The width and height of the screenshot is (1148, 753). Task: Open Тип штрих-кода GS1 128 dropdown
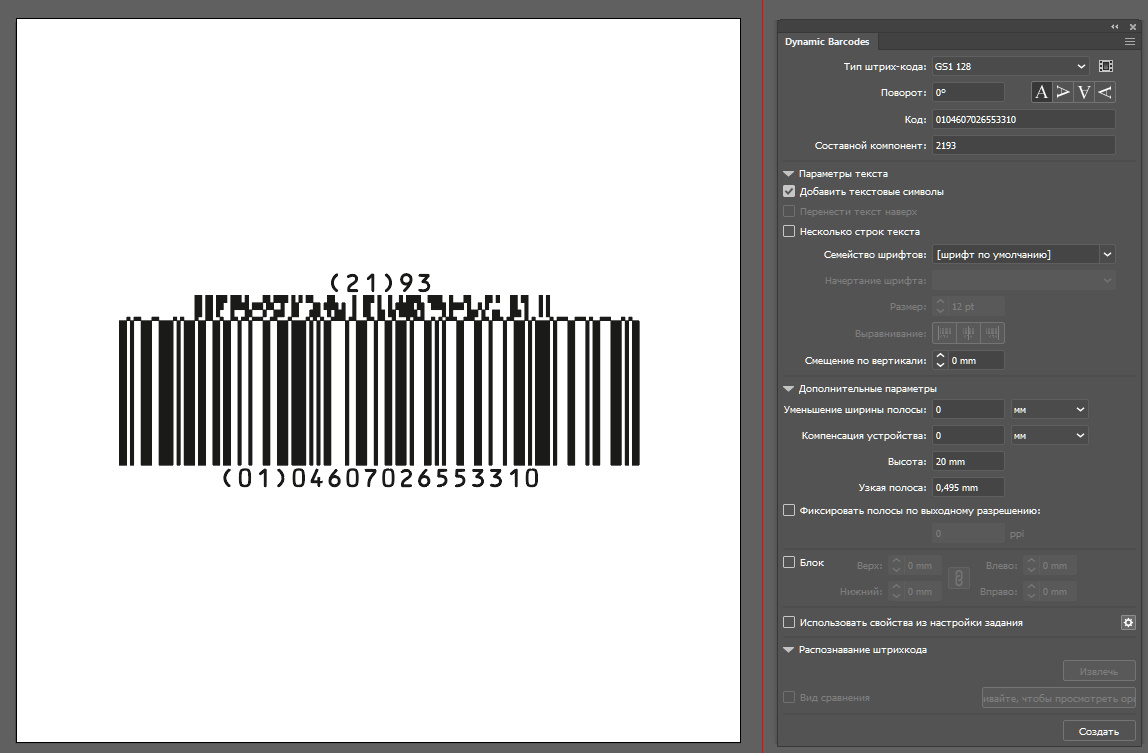coord(1010,66)
